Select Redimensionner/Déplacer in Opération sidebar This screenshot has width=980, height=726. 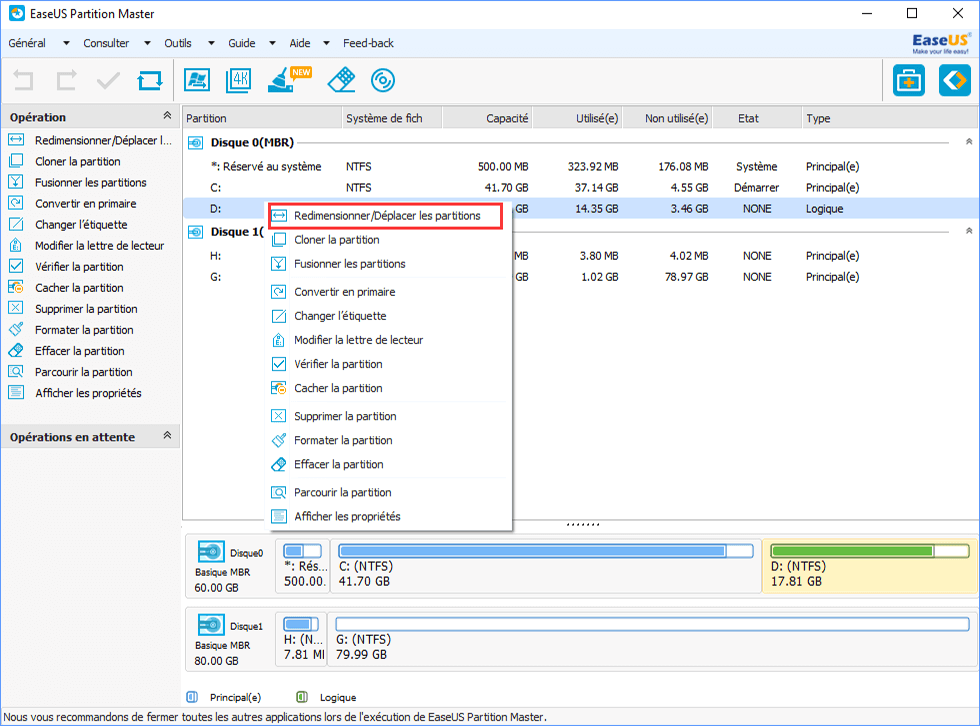pos(91,141)
